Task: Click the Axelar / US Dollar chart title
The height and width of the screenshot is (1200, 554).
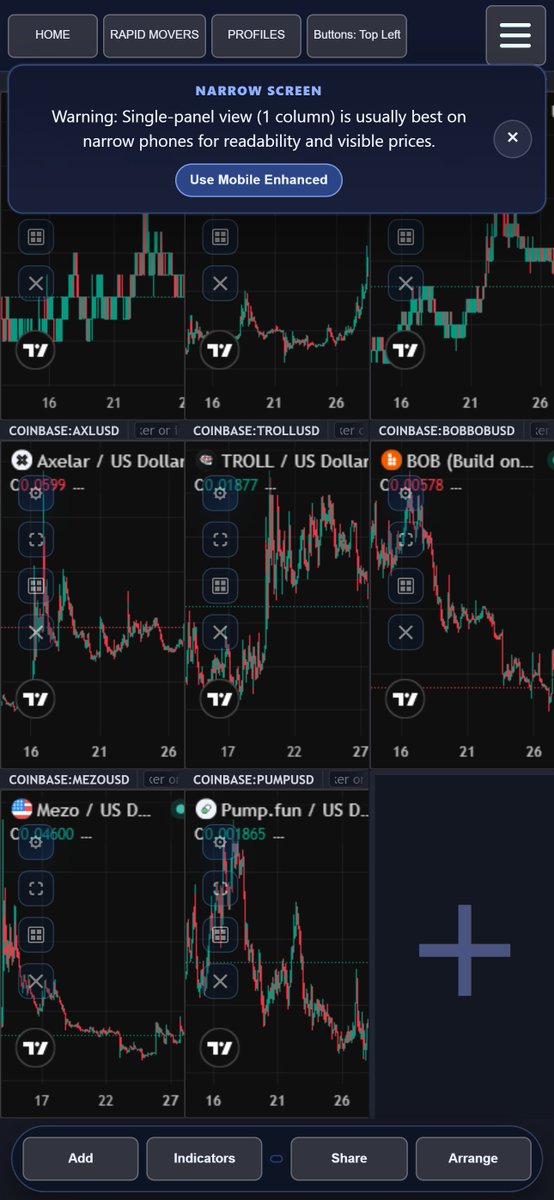Action: click(x=110, y=461)
